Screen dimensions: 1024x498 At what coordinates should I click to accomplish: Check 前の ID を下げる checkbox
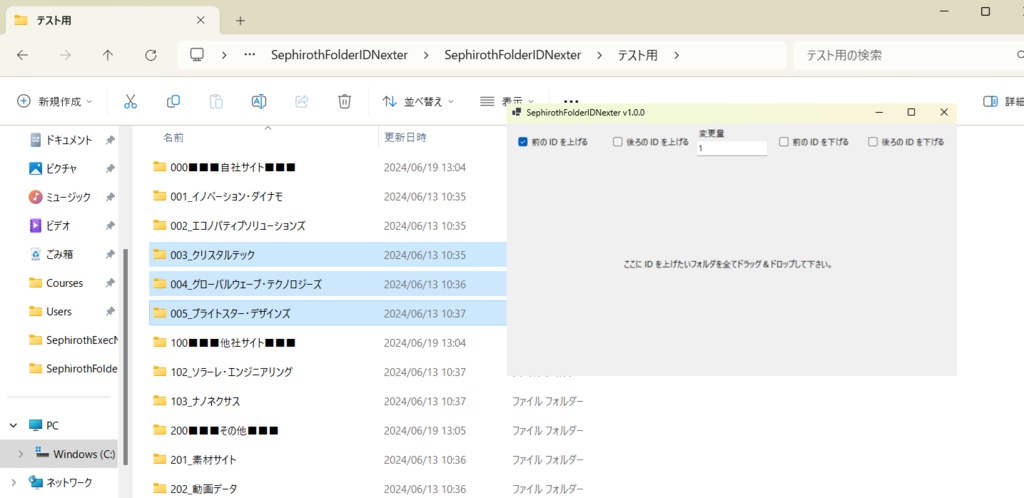click(784, 142)
